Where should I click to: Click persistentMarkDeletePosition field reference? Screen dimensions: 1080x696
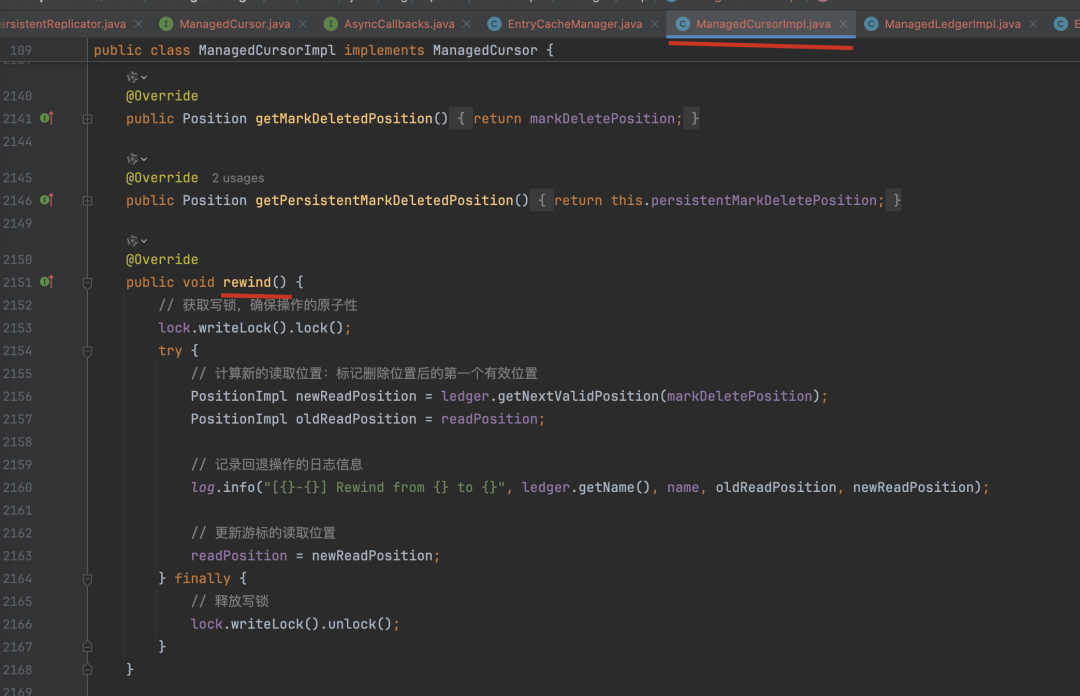coord(763,201)
